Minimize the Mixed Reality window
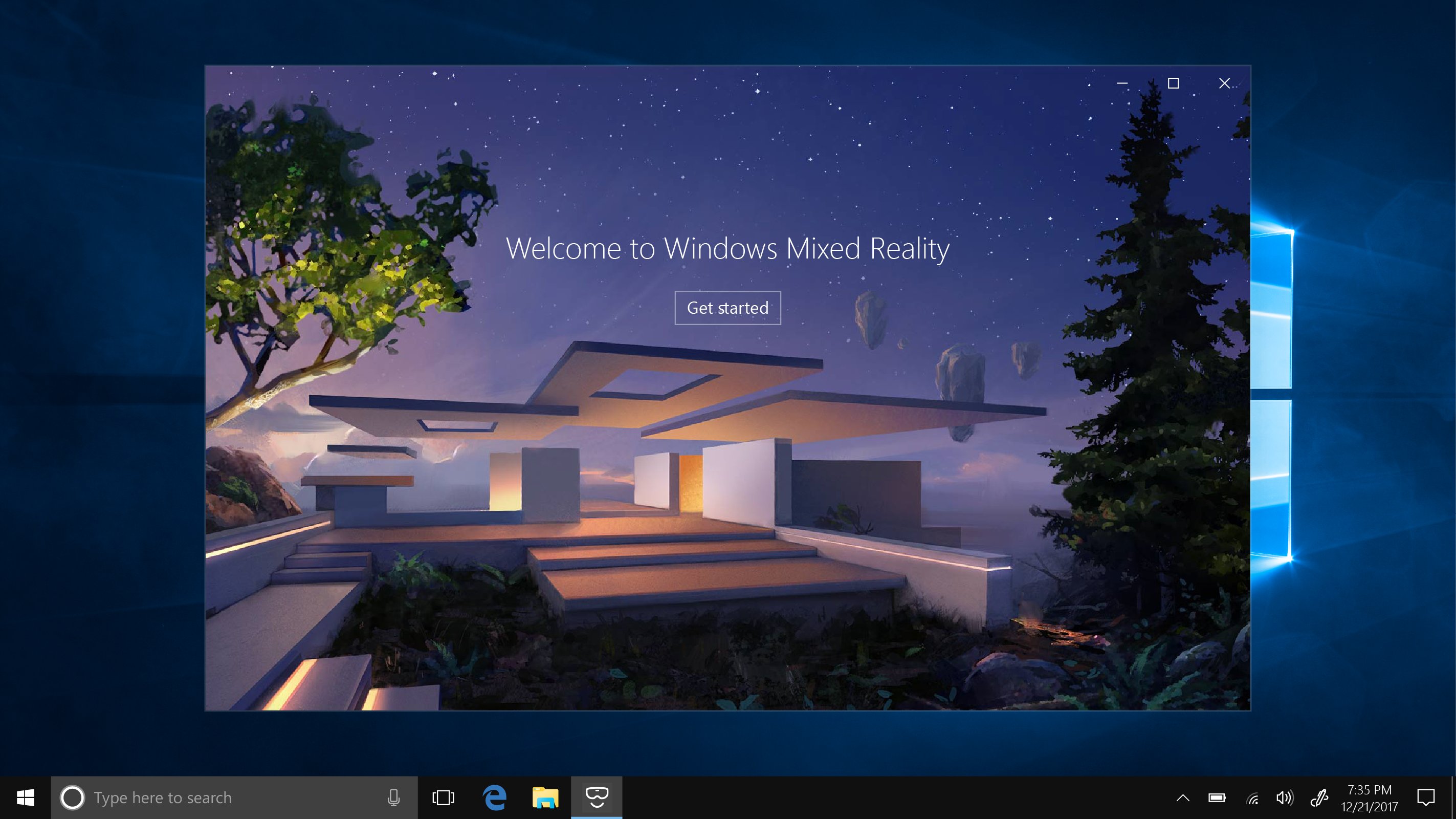The height and width of the screenshot is (819, 1456). (1122, 84)
